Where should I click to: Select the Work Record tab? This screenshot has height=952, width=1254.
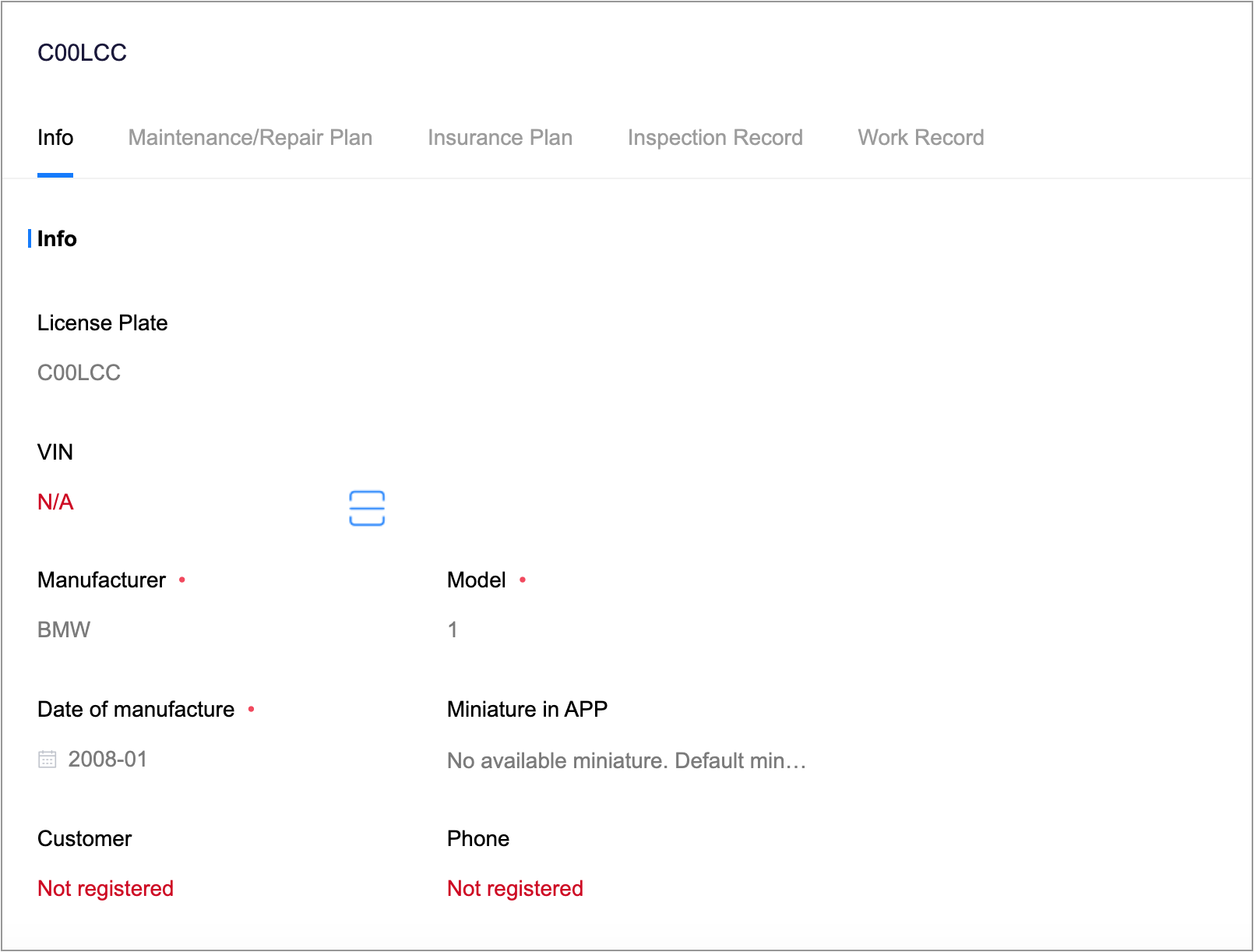tap(921, 138)
